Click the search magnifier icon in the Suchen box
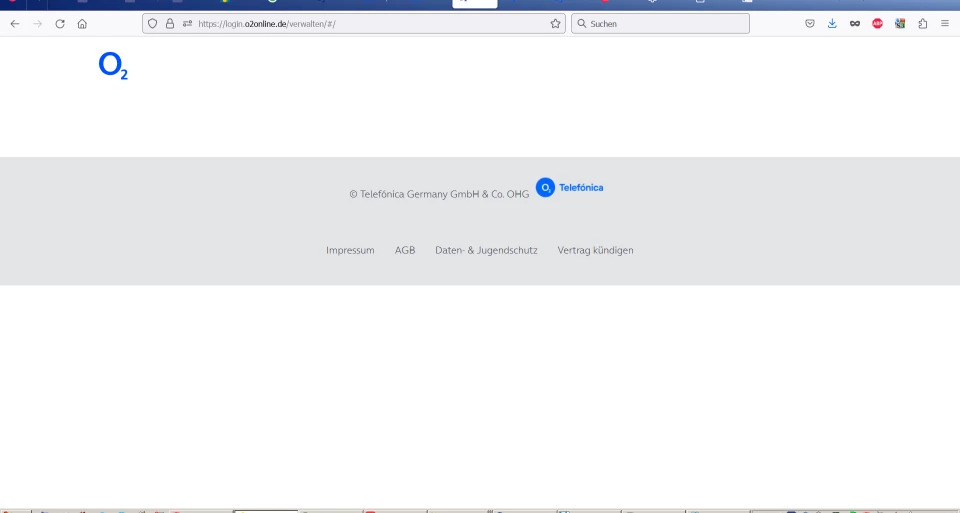 coord(582,24)
